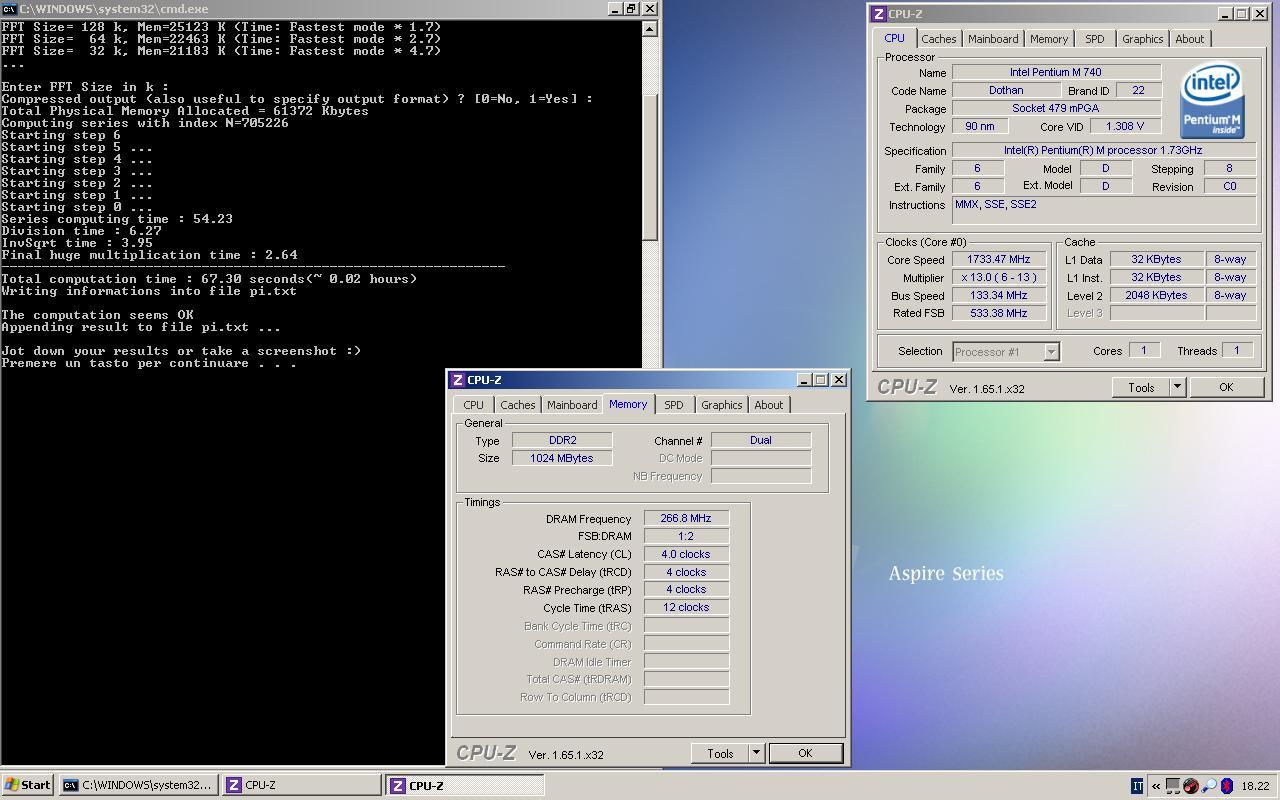The image size is (1280, 800).
Task: Click the Revision value C0
Action: (1229, 186)
